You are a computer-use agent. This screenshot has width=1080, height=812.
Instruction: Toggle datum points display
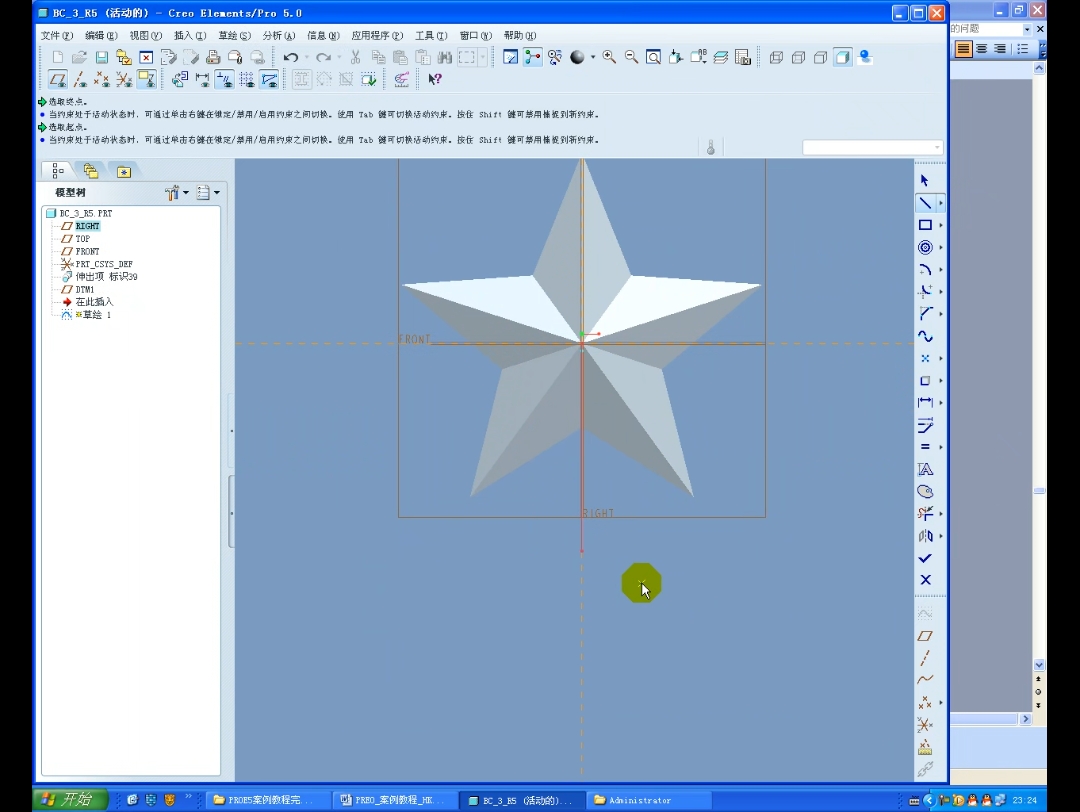102,79
